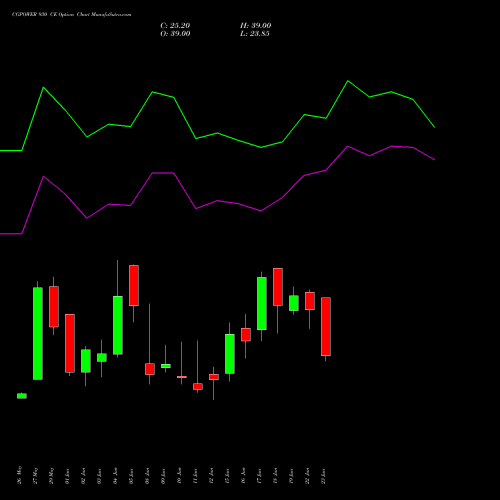500x500 pixels.
Task: Click the low value L: 23.85
Action: [x=255, y=34]
